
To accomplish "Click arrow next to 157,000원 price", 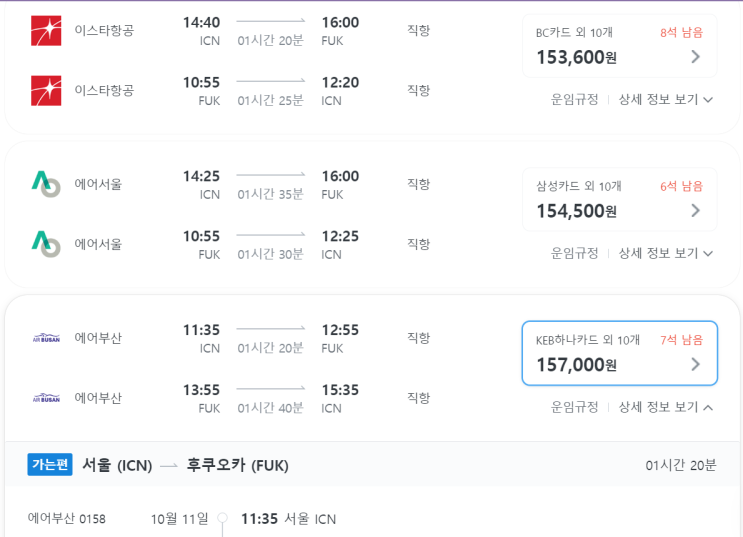I will 696,365.
